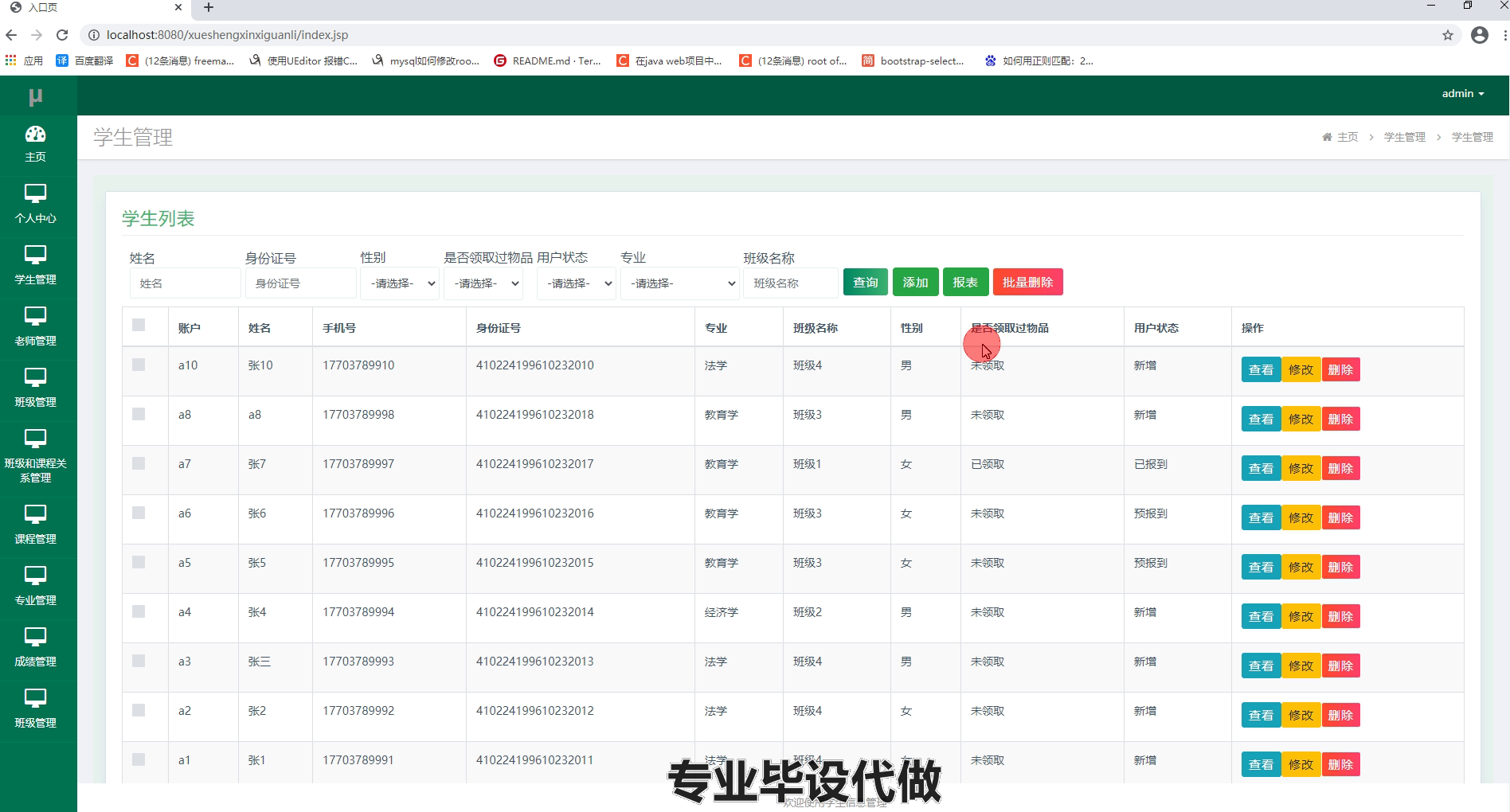This screenshot has width=1510, height=812.
Task: Click 查看 for student a4
Action: (1261, 616)
